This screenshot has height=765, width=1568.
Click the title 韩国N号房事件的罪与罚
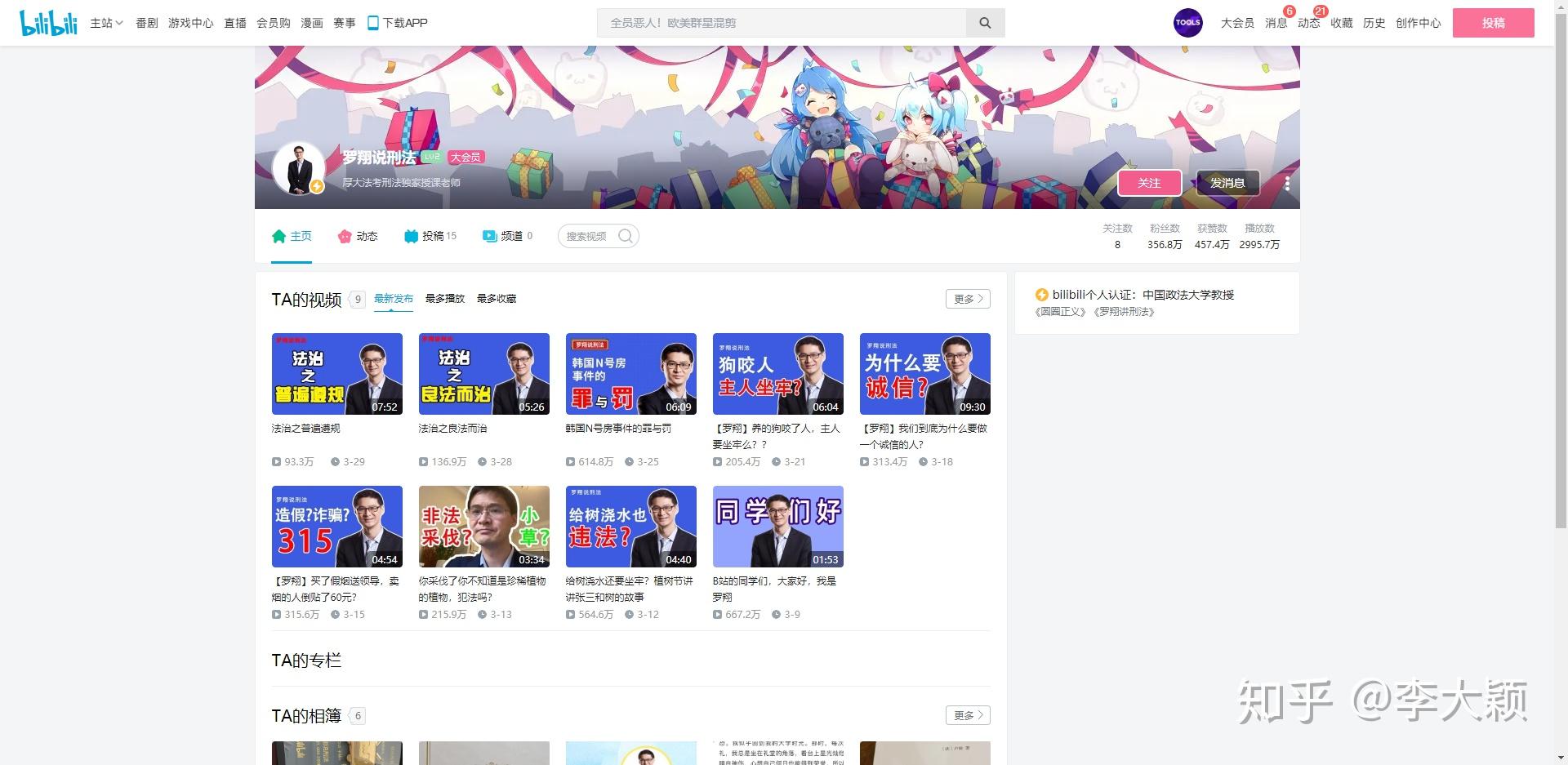[x=618, y=429]
